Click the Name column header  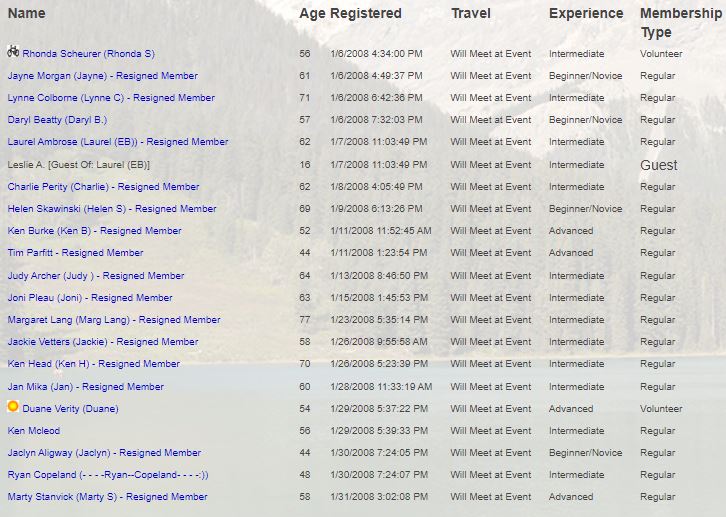point(26,13)
